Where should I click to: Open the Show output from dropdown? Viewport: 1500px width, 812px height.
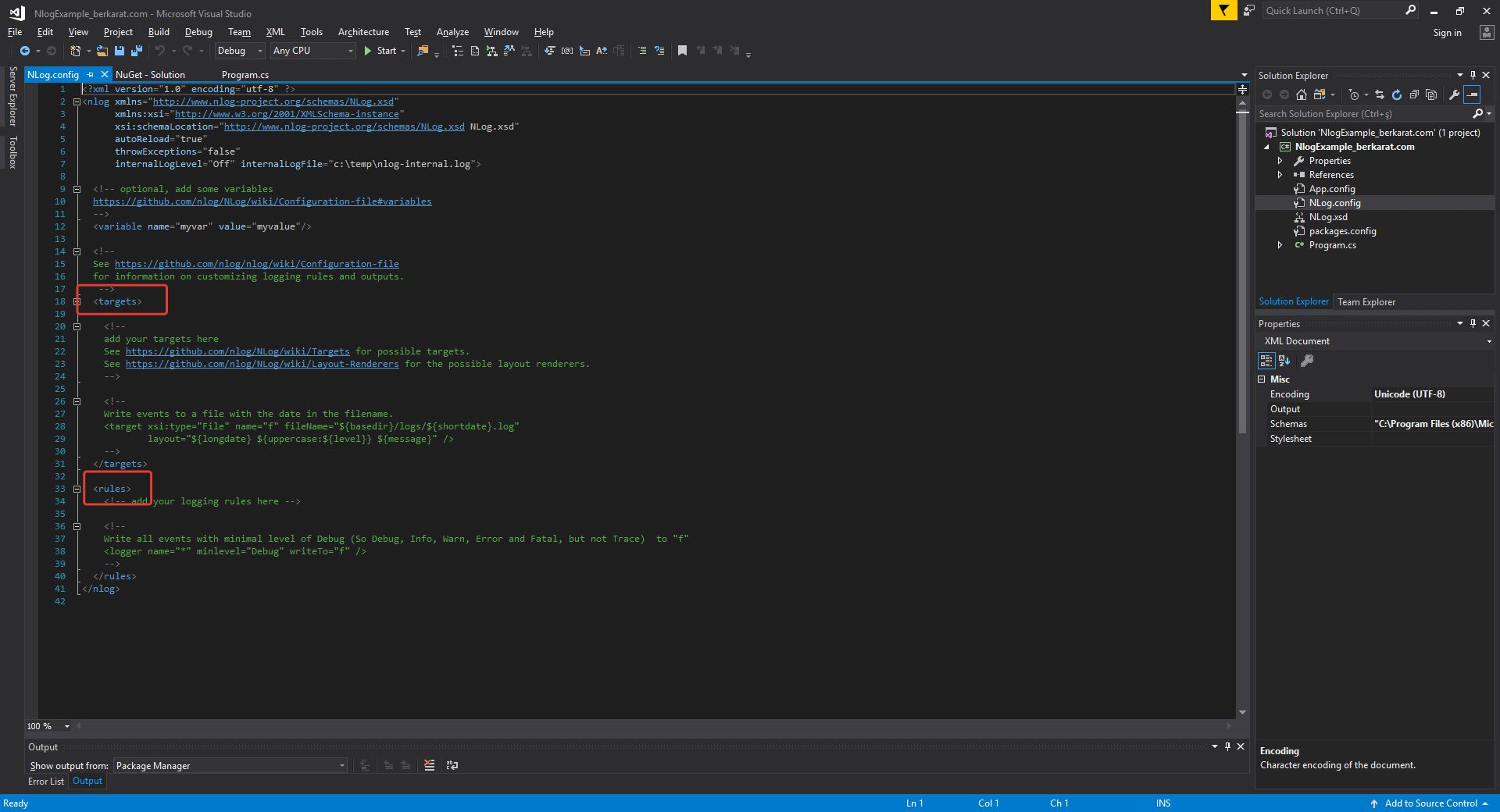coord(230,766)
